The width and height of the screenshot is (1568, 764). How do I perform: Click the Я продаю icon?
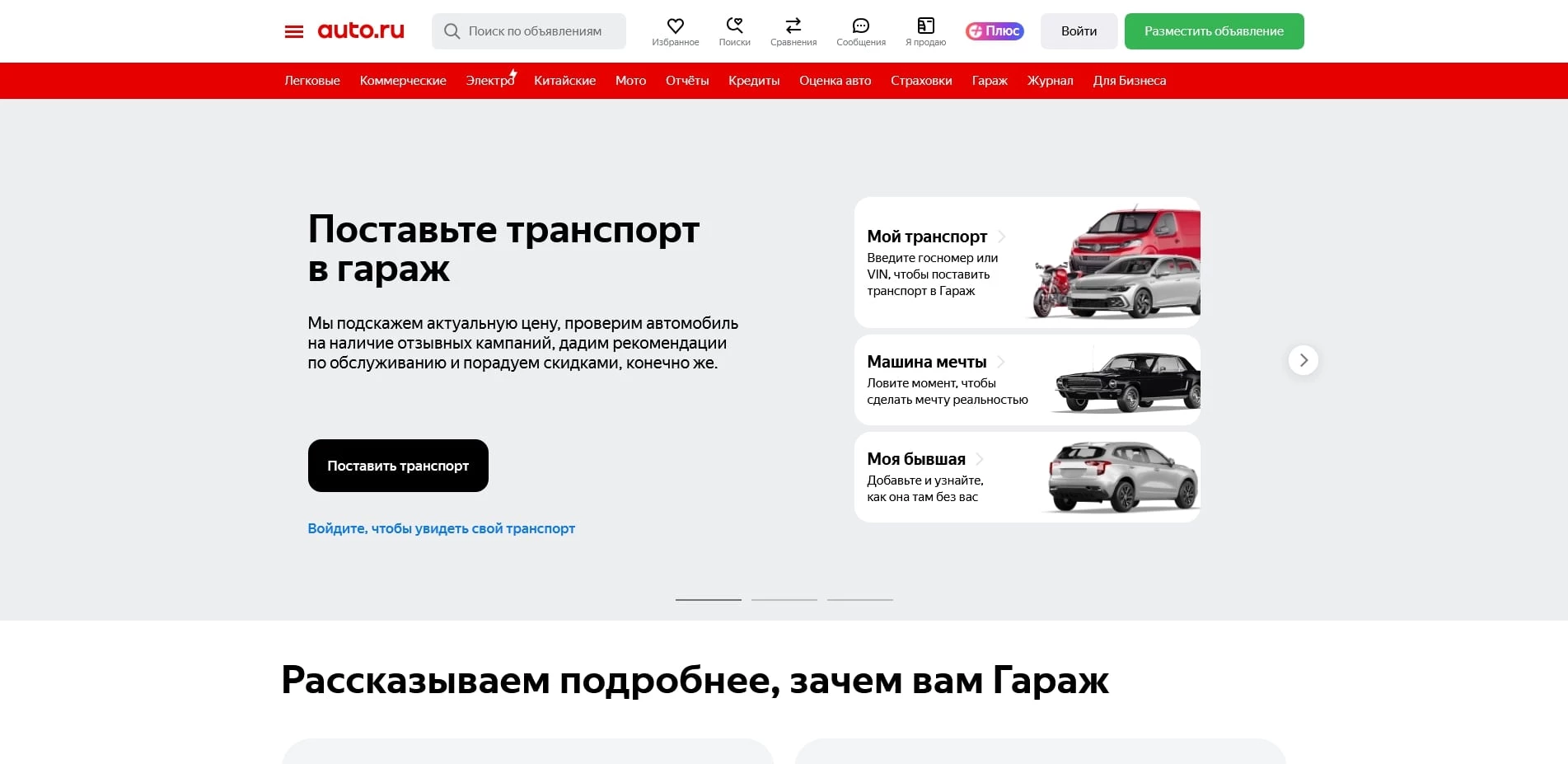[924, 25]
